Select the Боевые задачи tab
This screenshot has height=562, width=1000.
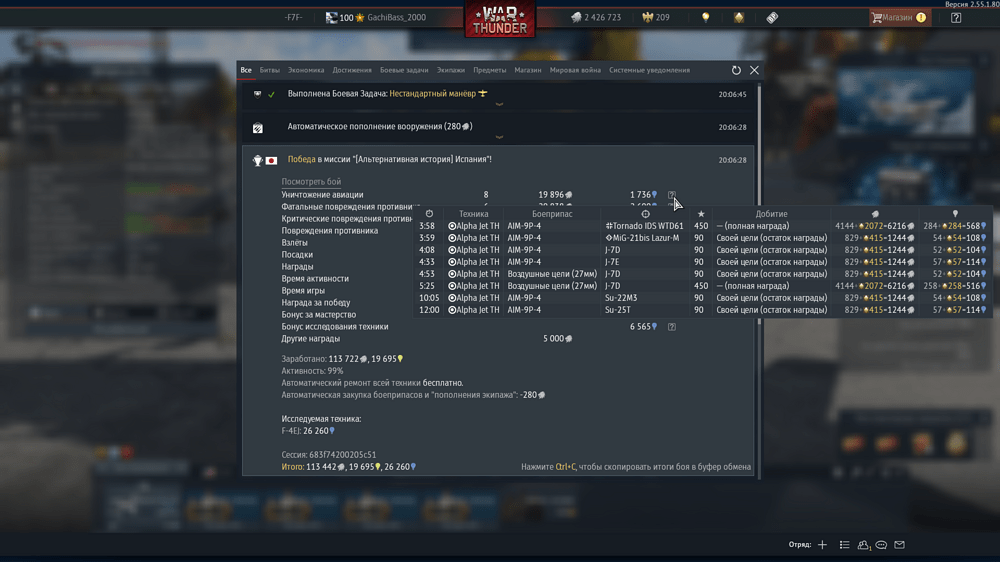pyautogui.click(x=404, y=70)
